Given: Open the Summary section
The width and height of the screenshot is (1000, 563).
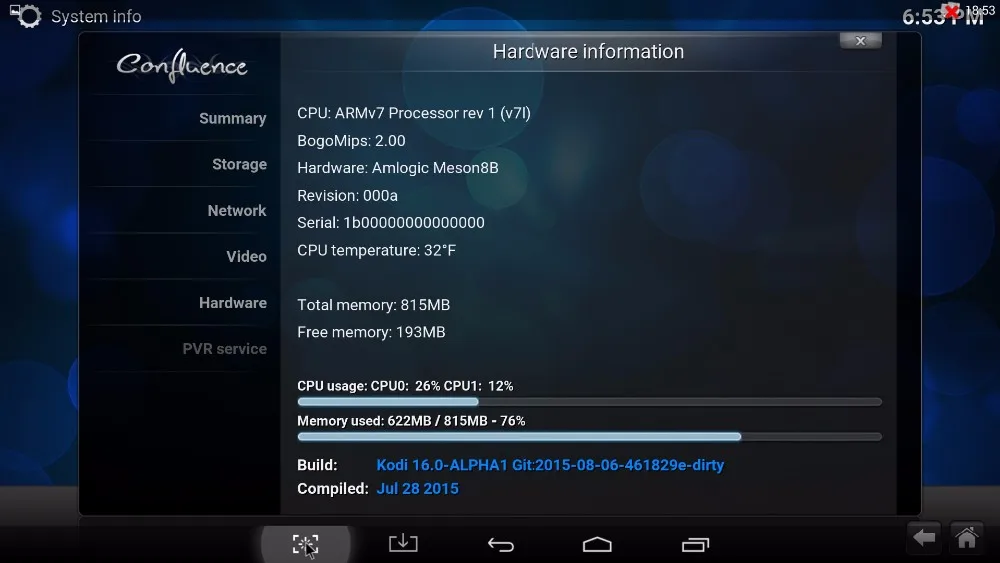Looking at the screenshot, I should 232,119.
